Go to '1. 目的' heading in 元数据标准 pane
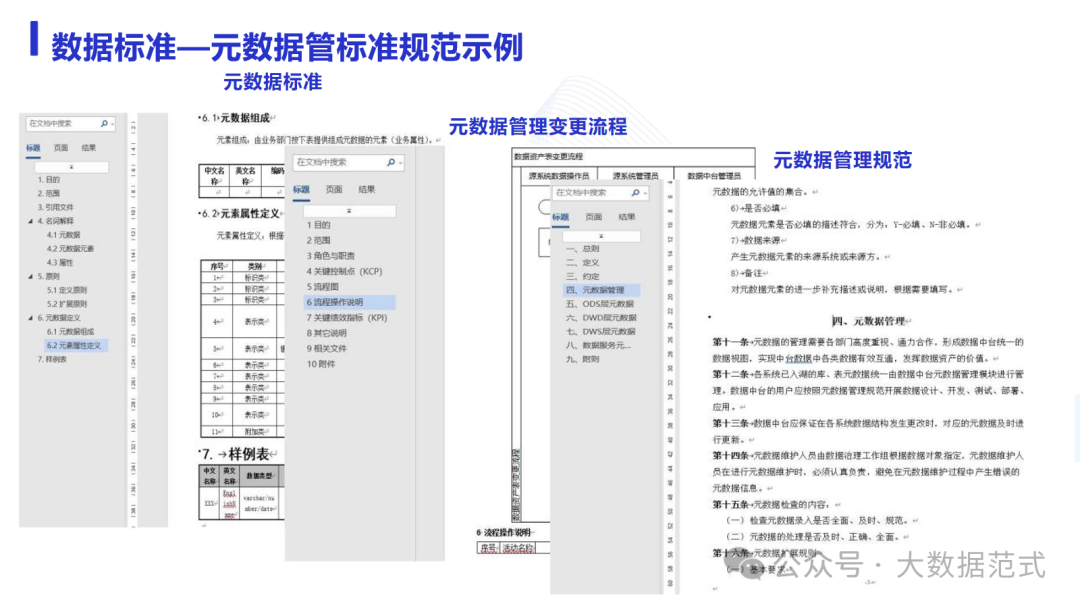This screenshot has width=1080, height=608. click(48, 180)
